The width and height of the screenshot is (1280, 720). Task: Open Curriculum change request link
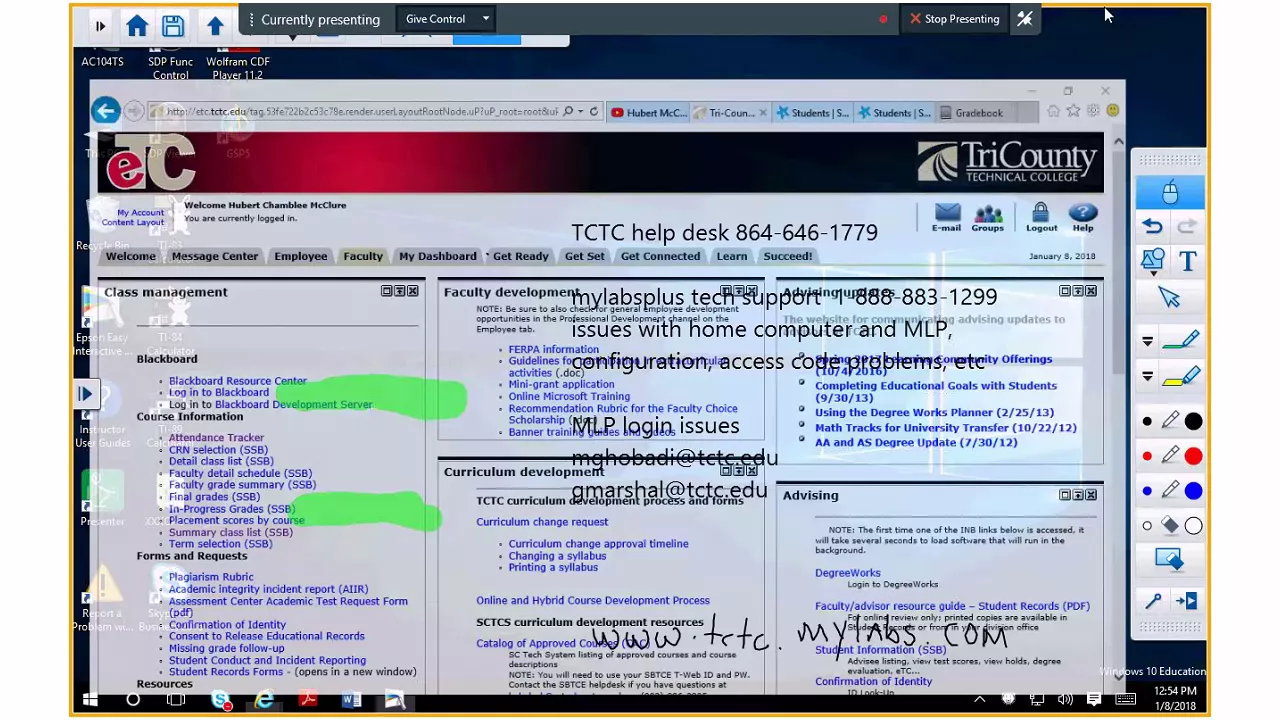pos(542,522)
